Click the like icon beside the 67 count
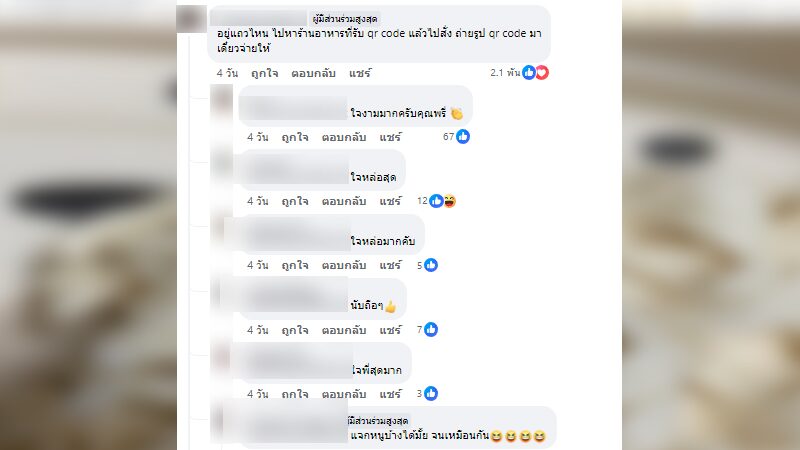 tap(463, 137)
